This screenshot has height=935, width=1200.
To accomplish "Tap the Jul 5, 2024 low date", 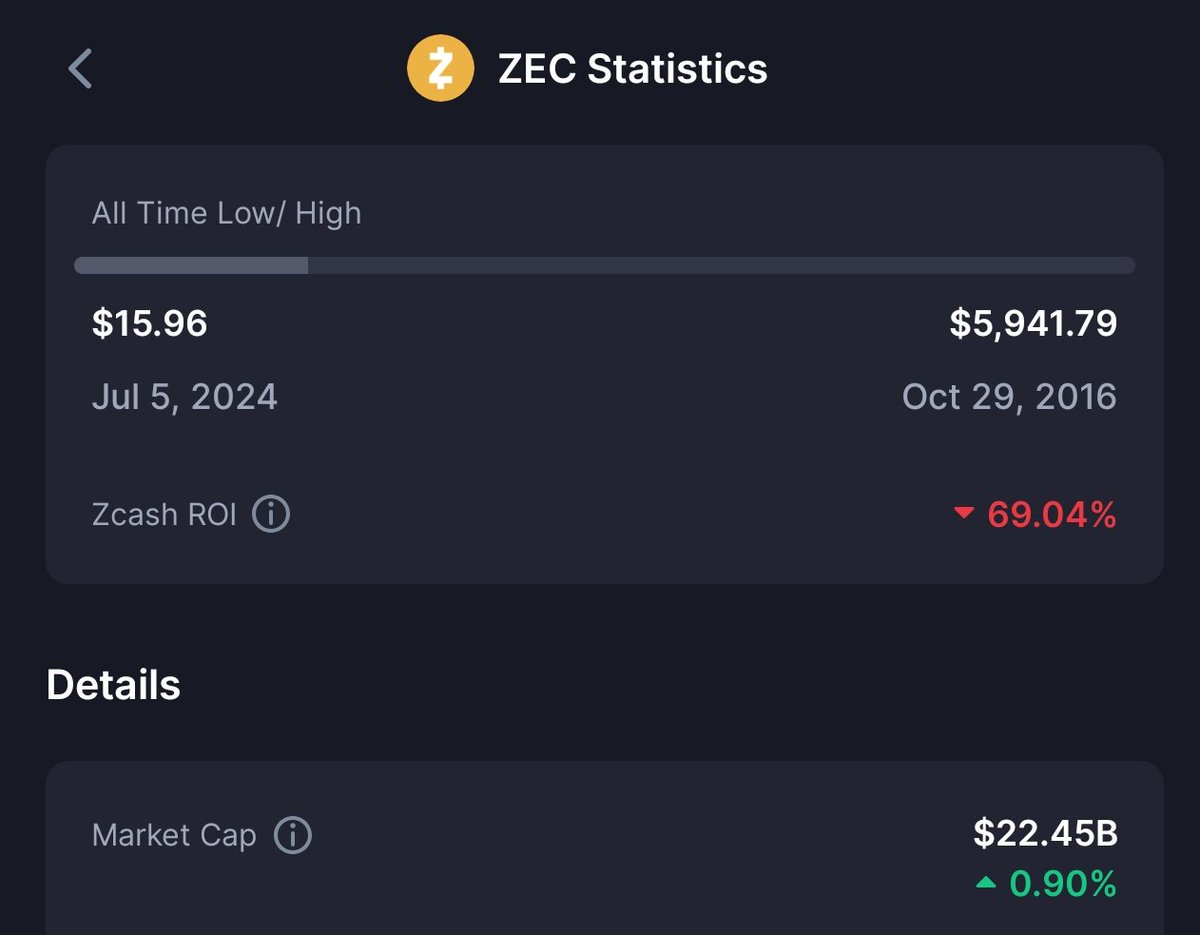I will pyautogui.click(x=185, y=397).
